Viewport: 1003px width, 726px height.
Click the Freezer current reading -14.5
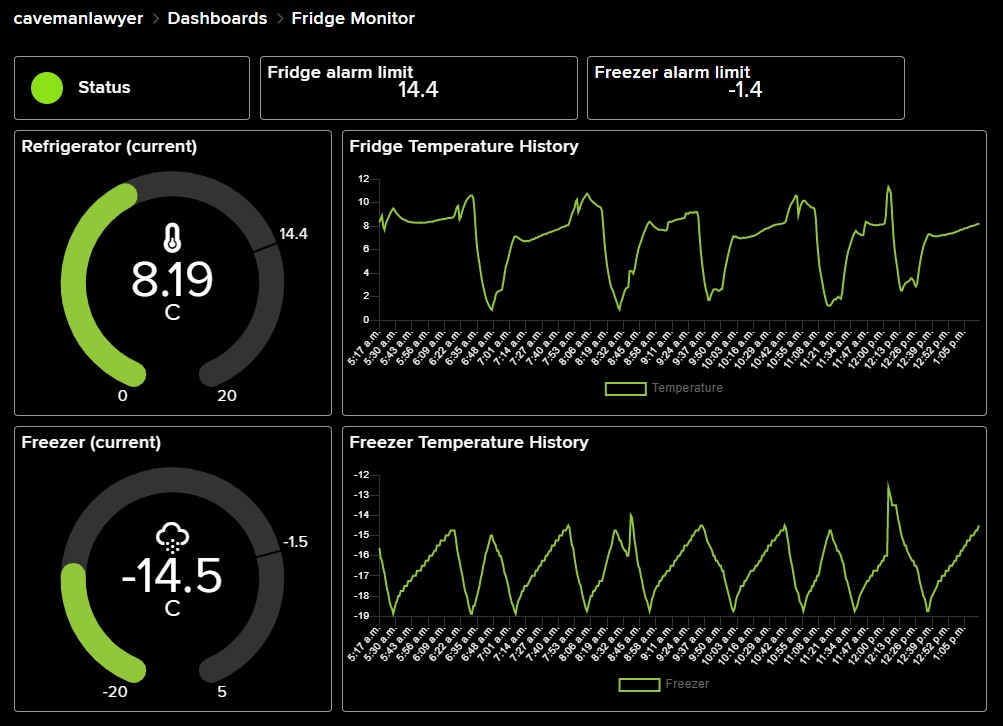click(x=172, y=576)
